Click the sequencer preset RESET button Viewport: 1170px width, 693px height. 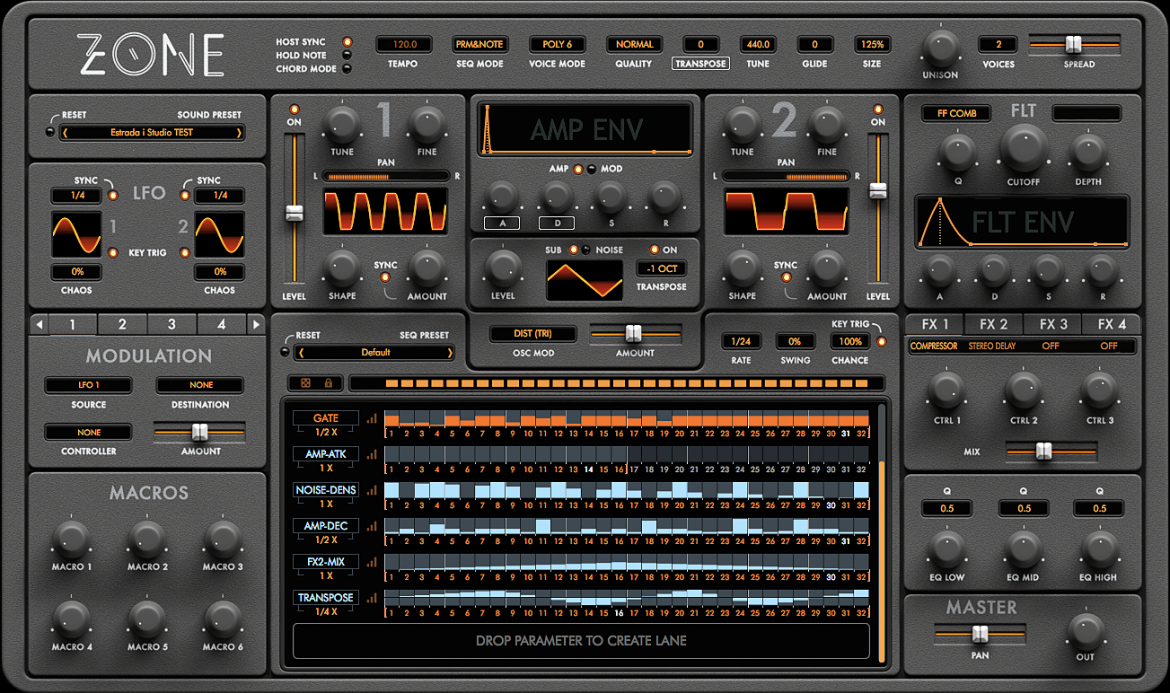284,352
